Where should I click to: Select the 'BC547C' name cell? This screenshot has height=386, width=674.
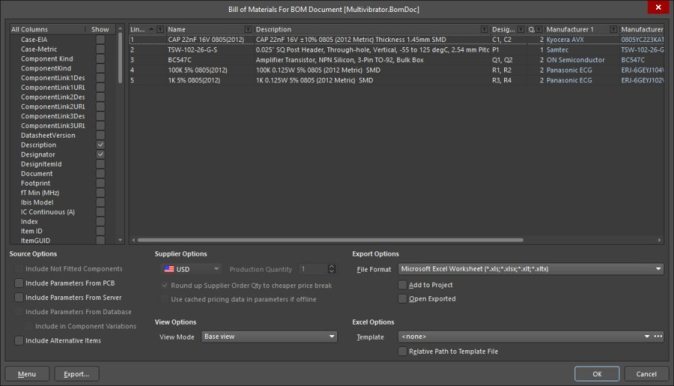pos(180,60)
